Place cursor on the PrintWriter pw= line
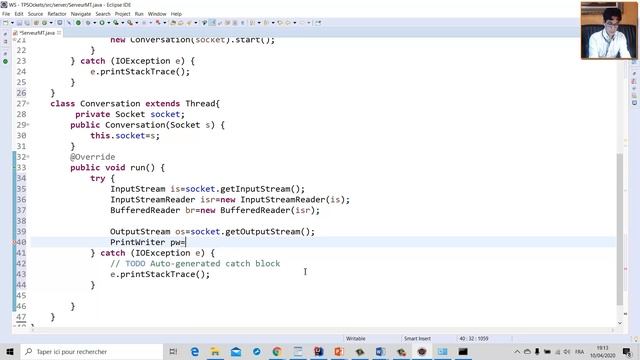Screen dimensions: 640x360 pos(323,242)
